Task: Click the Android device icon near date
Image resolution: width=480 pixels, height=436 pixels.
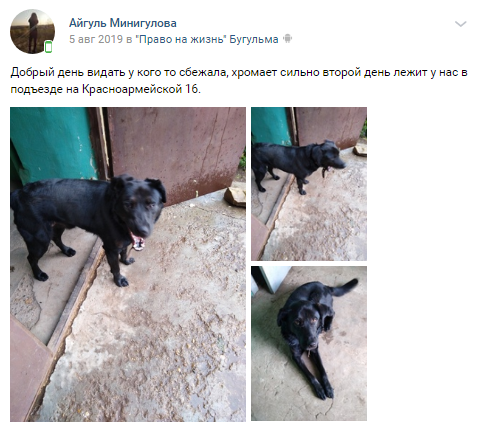Action: (287, 39)
